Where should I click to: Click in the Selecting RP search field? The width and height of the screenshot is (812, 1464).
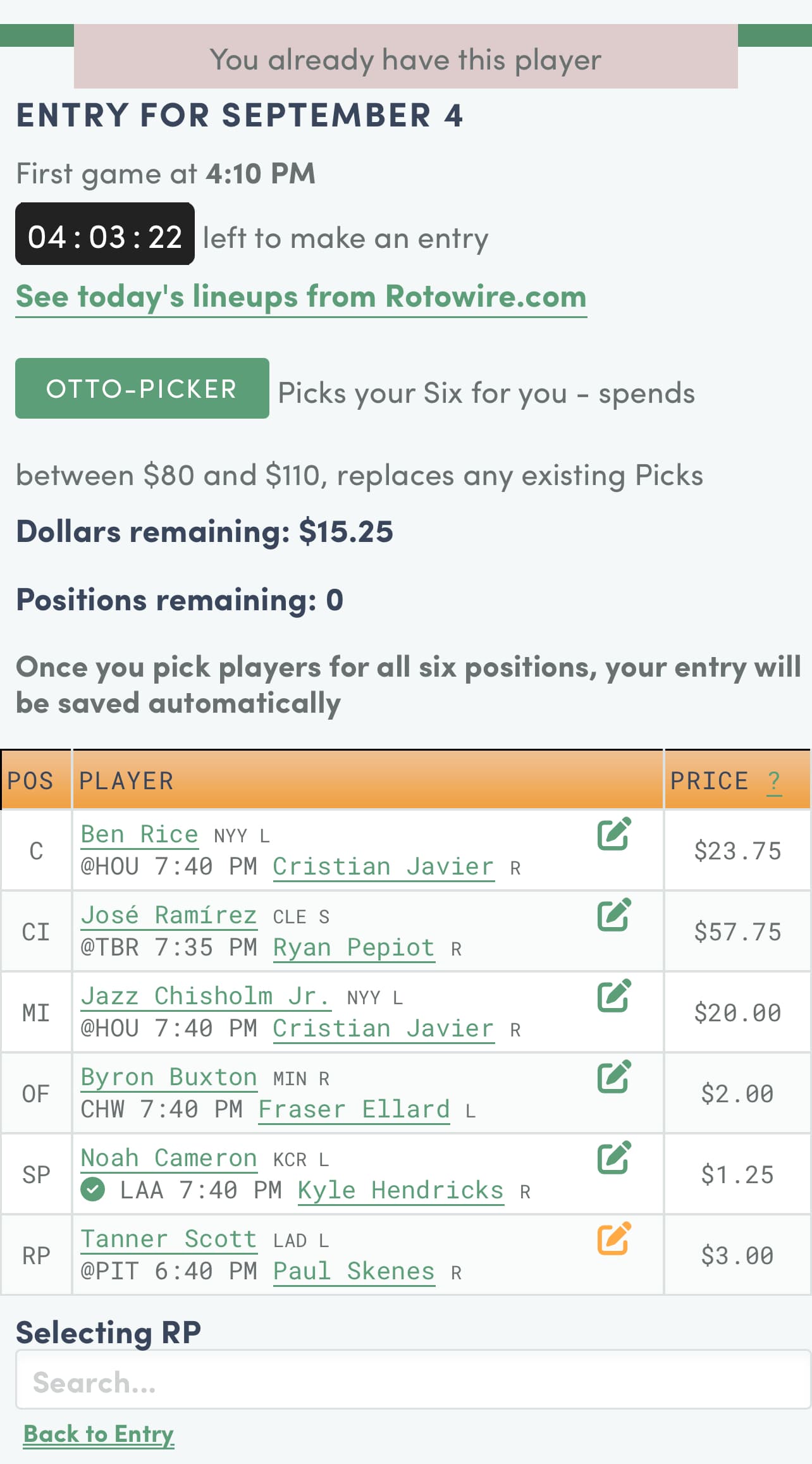tap(412, 1382)
